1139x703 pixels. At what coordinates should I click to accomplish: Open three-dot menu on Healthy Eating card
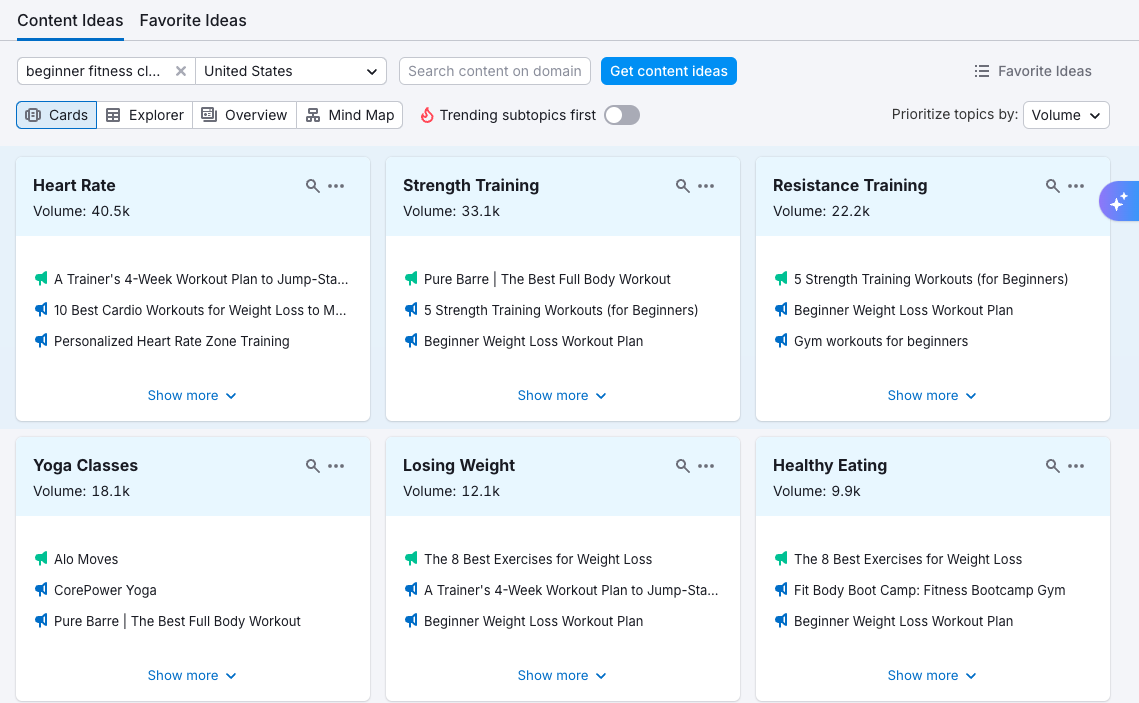[x=1076, y=466]
